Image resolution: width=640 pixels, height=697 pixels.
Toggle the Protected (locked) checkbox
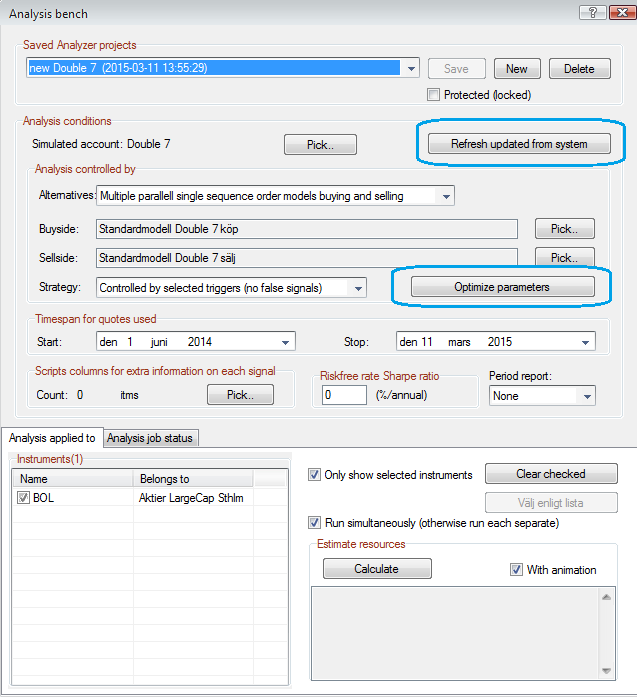433,95
